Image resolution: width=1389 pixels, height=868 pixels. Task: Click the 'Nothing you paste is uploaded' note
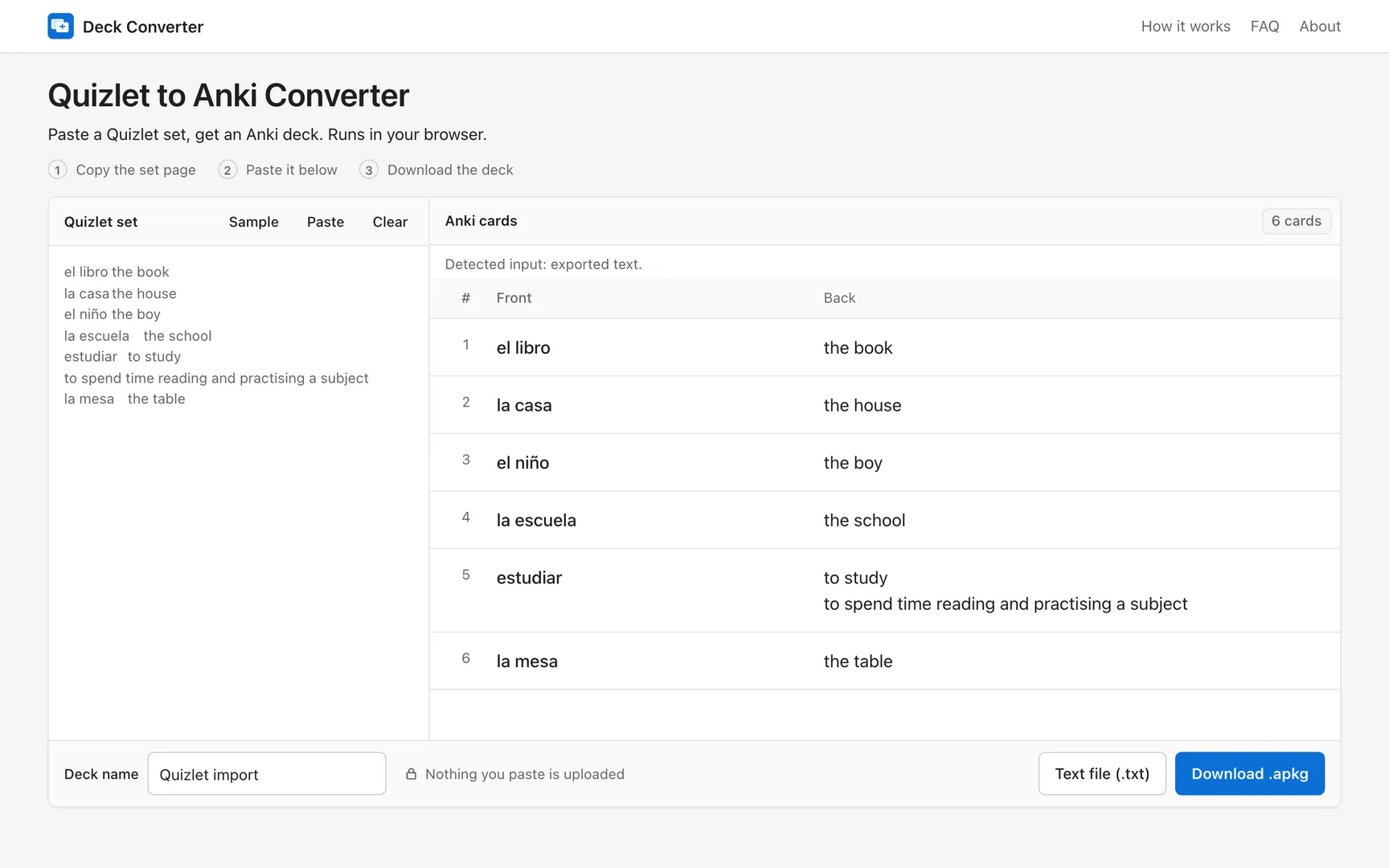525,774
